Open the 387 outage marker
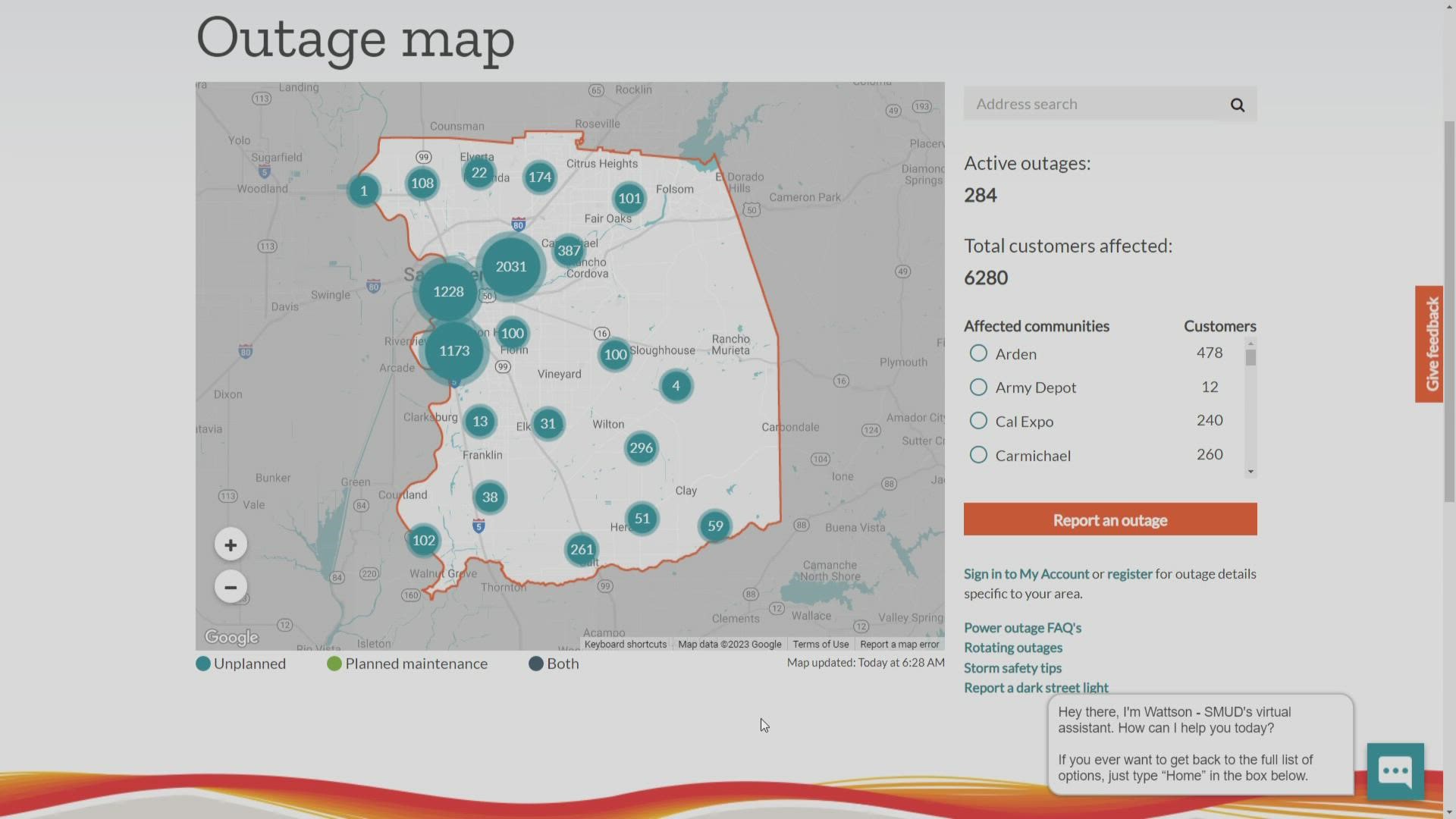 569,251
